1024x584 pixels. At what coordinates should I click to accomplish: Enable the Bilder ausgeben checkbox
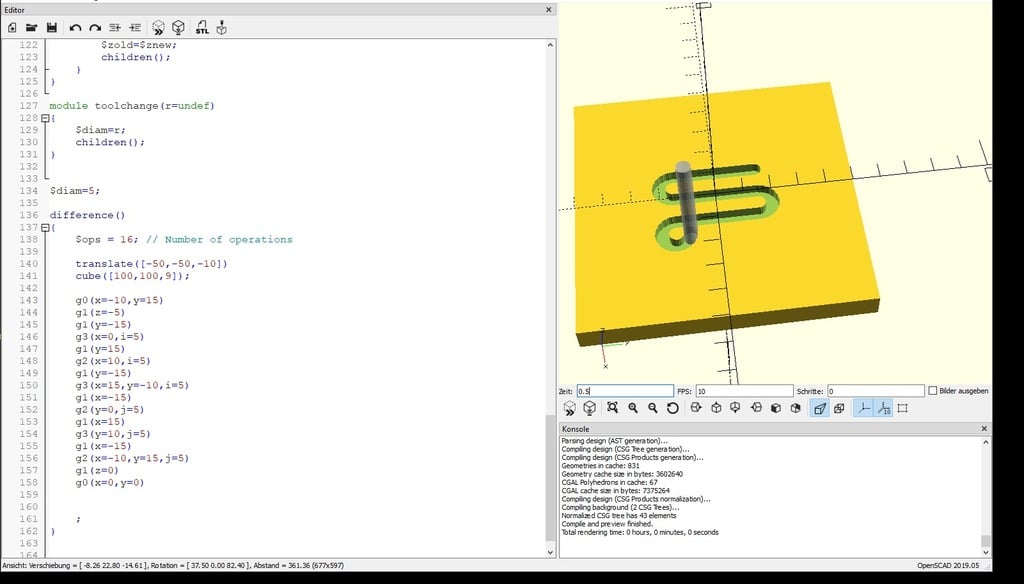[931, 391]
